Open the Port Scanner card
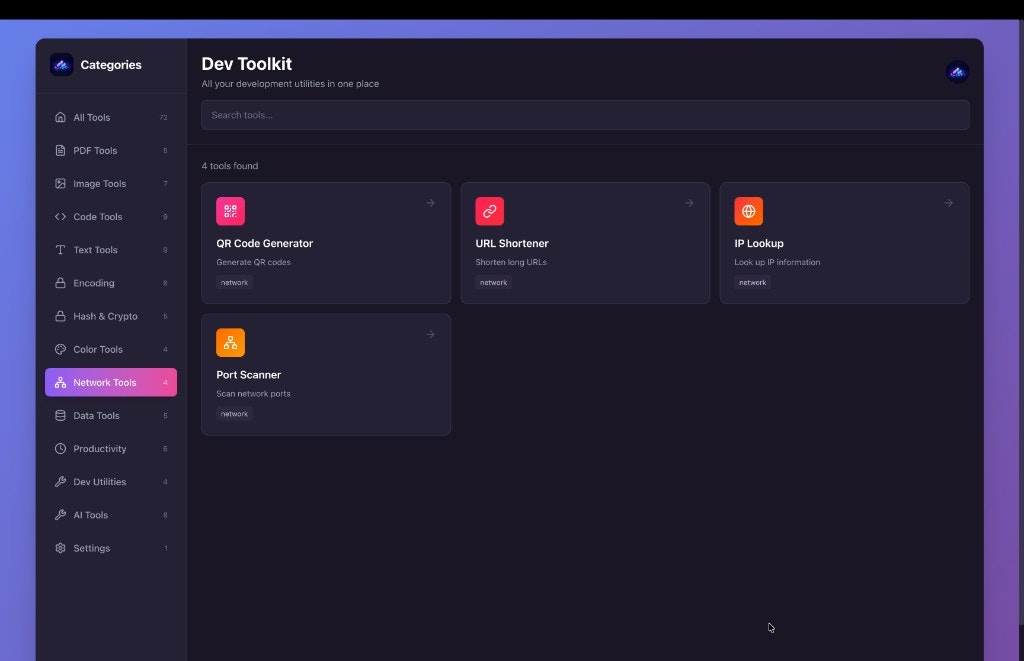Viewport: 1024px width, 661px height. pyautogui.click(x=326, y=374)
